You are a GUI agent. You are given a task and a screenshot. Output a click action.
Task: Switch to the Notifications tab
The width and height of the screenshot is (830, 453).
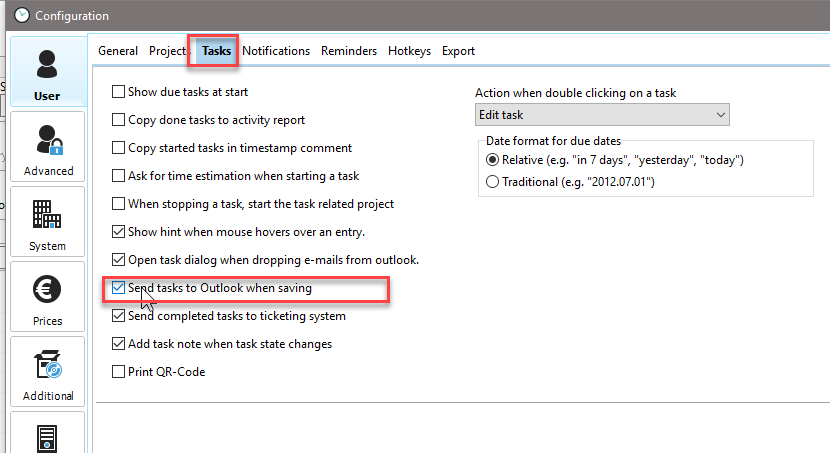pyautogui.click(x=276, y=51)
